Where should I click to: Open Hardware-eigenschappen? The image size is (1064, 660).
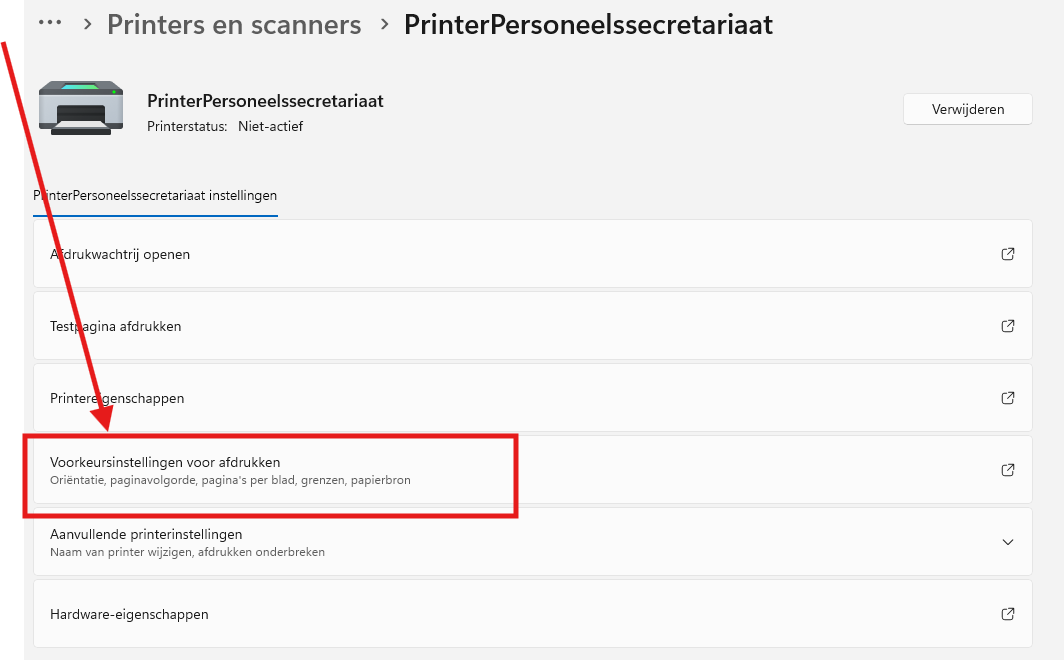[129, 614]
